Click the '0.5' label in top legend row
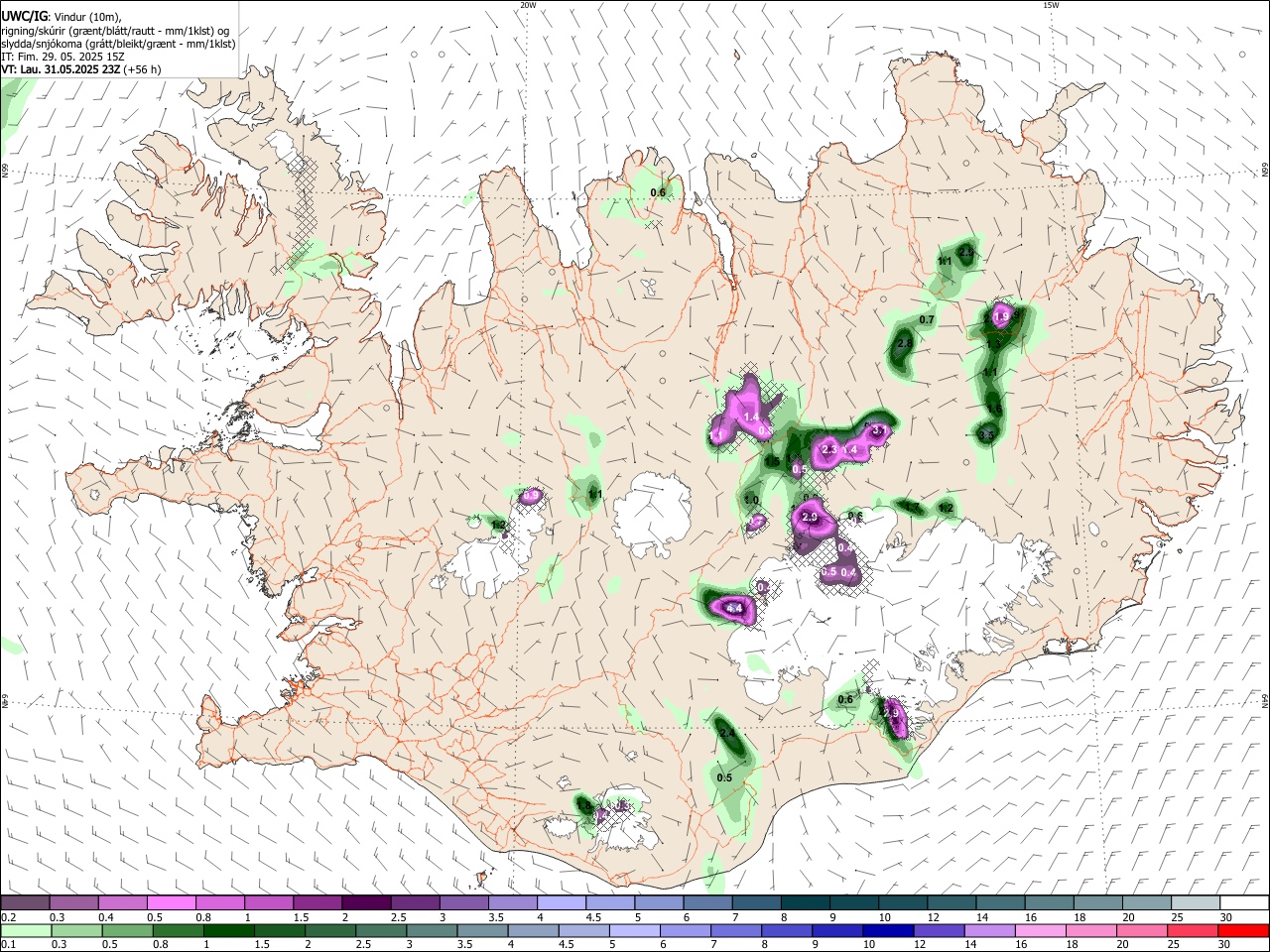This screenshot has height=952, width=1270. [x=155, y=918]
